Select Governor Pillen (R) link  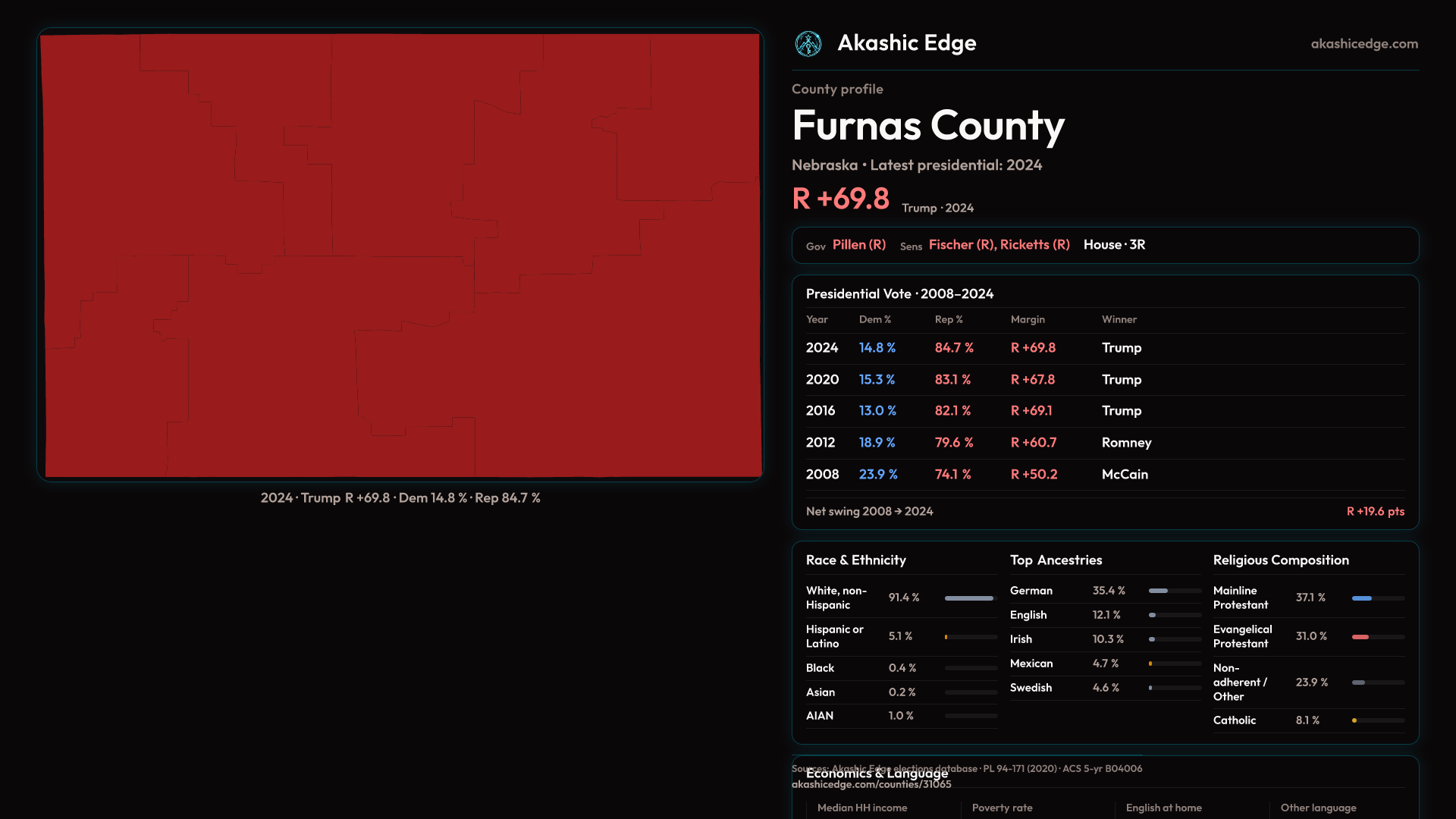pos(858,245)
